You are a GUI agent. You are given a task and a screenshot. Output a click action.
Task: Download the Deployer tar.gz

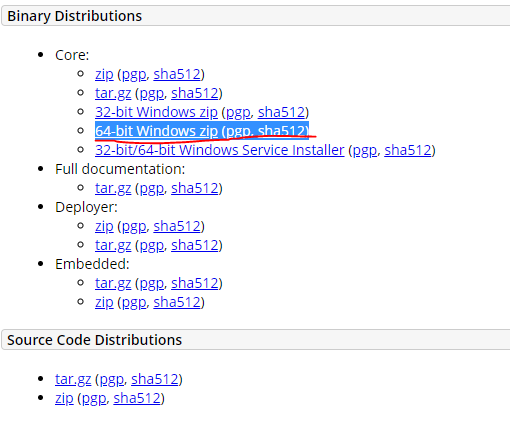point(113,245)
